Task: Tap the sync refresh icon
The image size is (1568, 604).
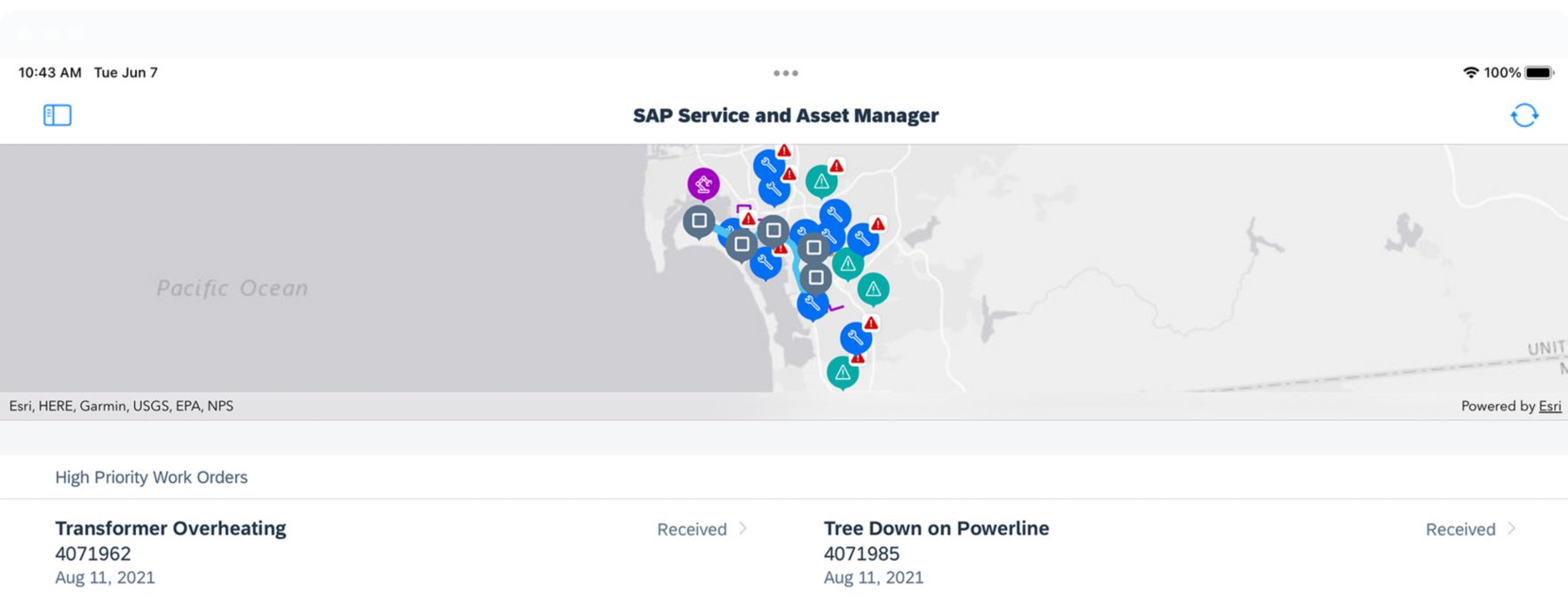Action: [x=1524, y=115]
